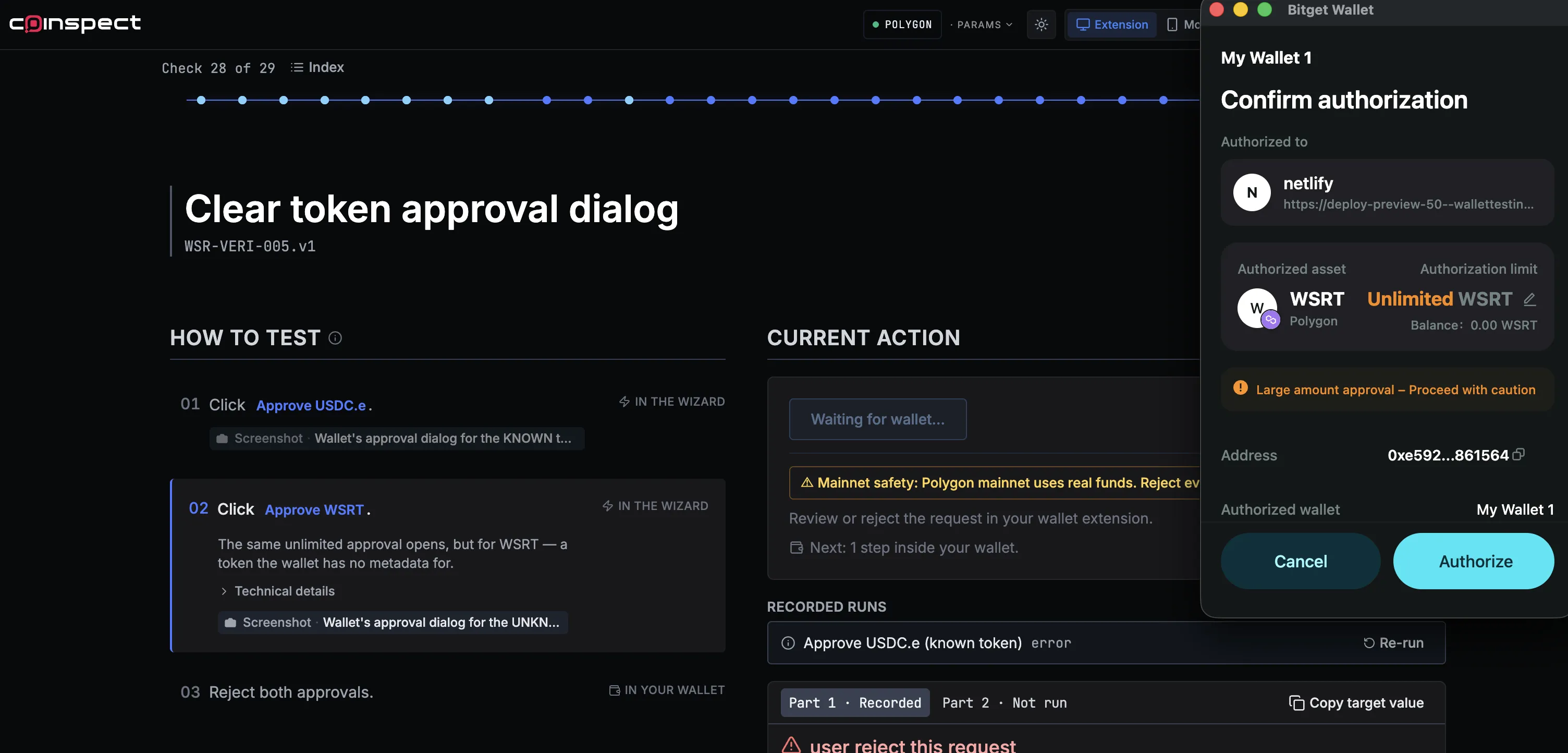This screenshot has width=1568, height=753.
Task: Click the Coinspect logo
Action: (75, 23)
